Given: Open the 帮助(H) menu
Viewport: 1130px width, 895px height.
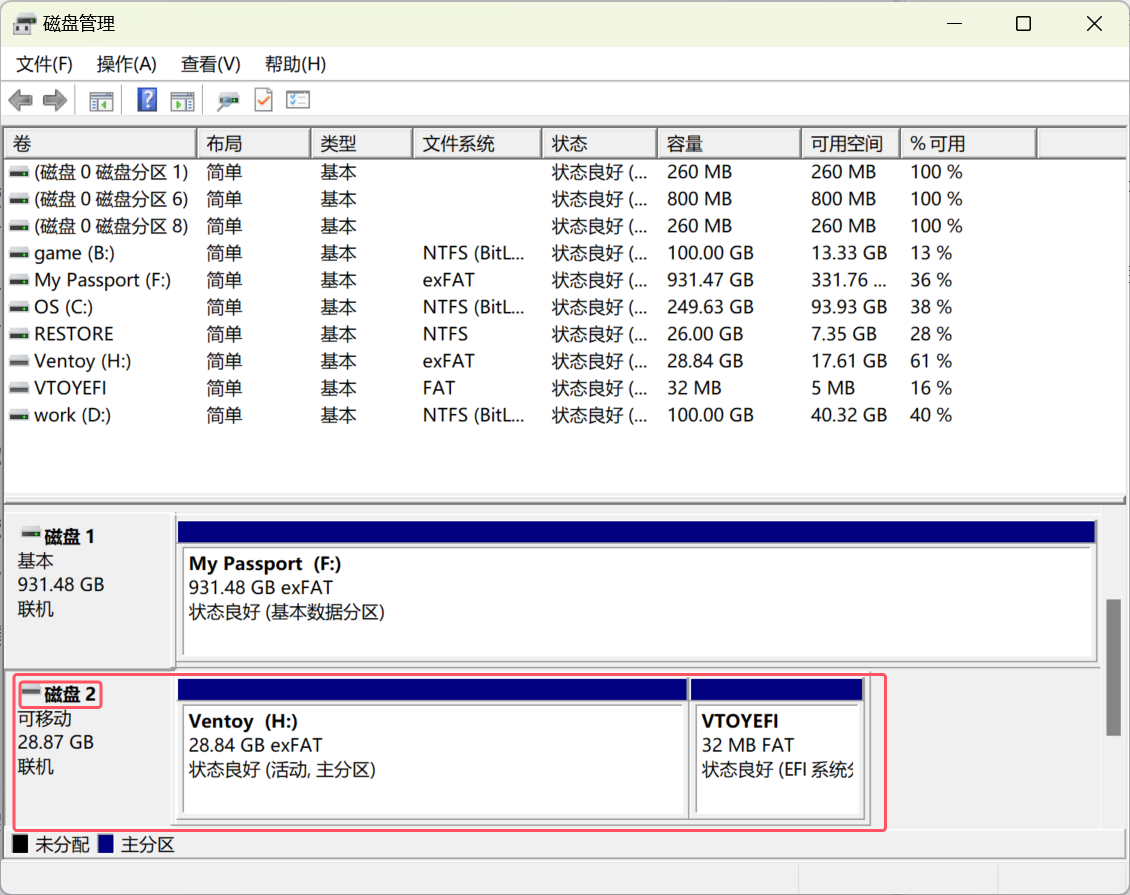Looking at the screenshot, I should tap(295, 64).
